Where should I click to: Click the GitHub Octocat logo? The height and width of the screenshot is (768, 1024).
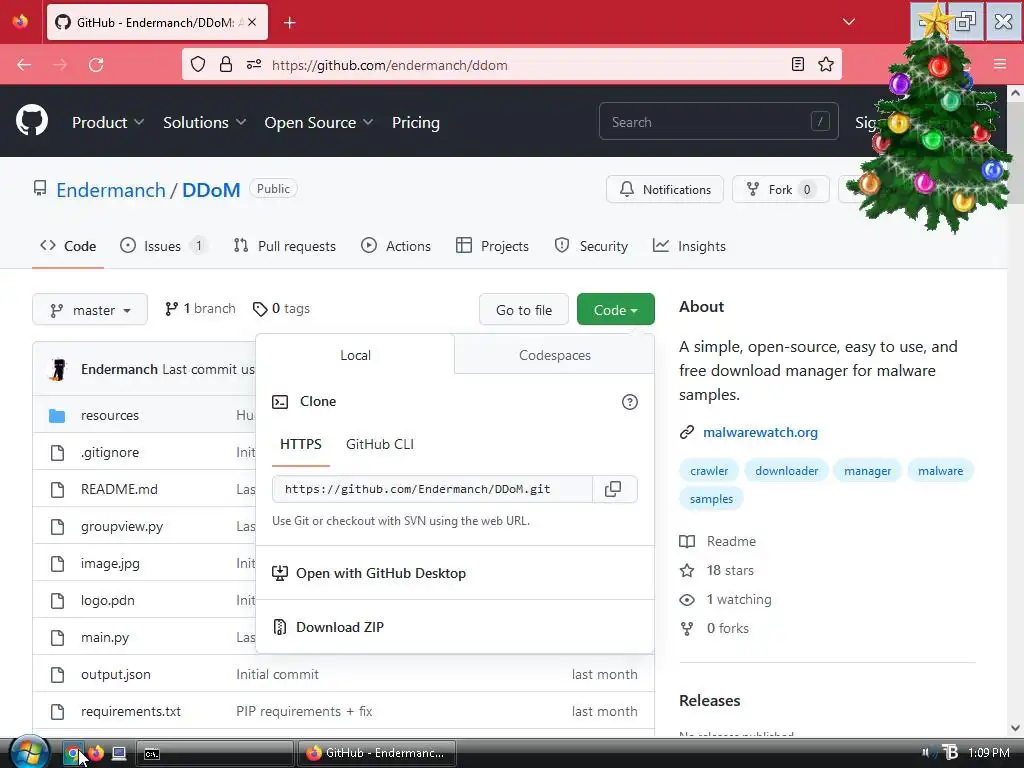32,121
